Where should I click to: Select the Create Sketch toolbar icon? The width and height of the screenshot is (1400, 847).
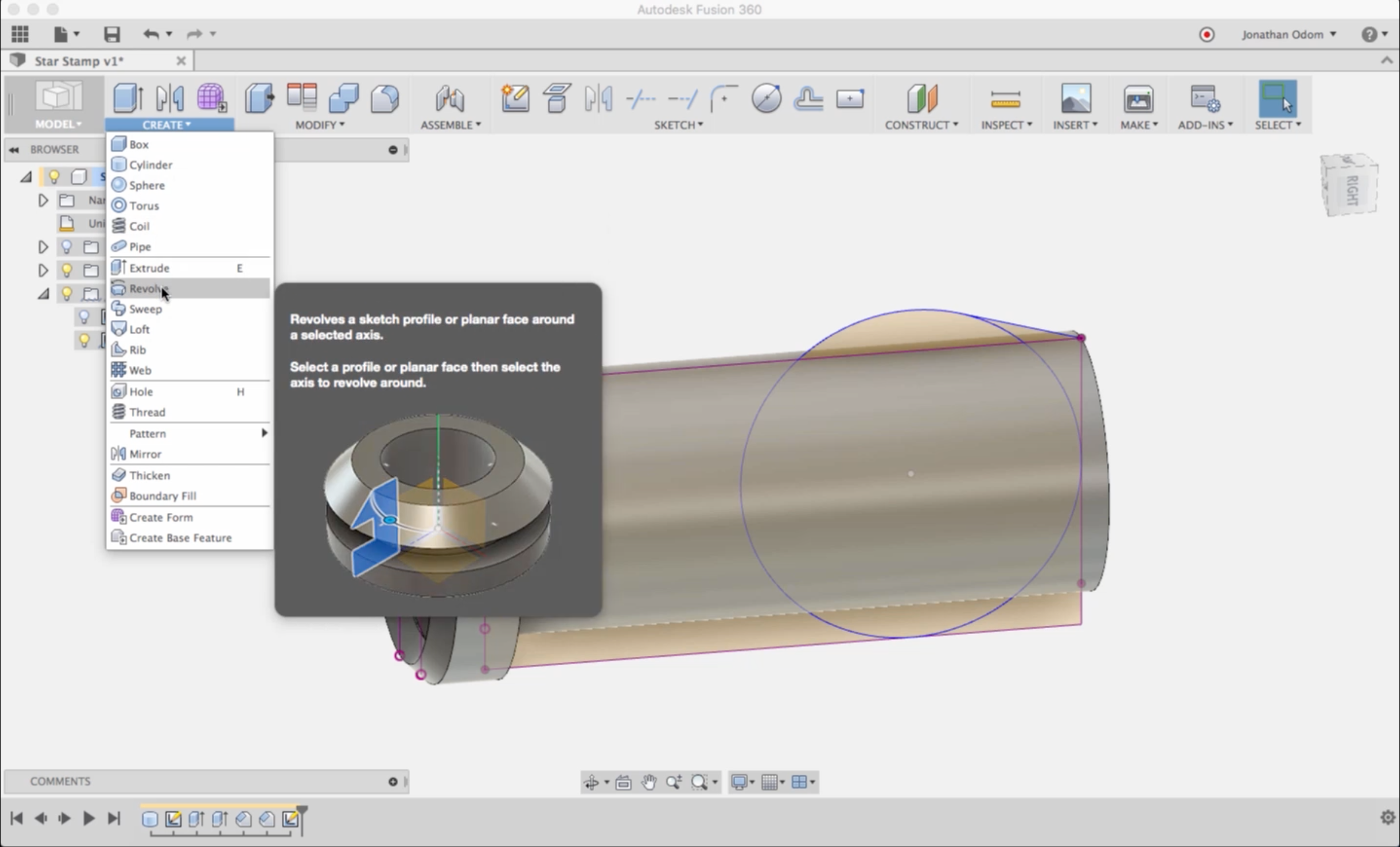pos(515,98)
